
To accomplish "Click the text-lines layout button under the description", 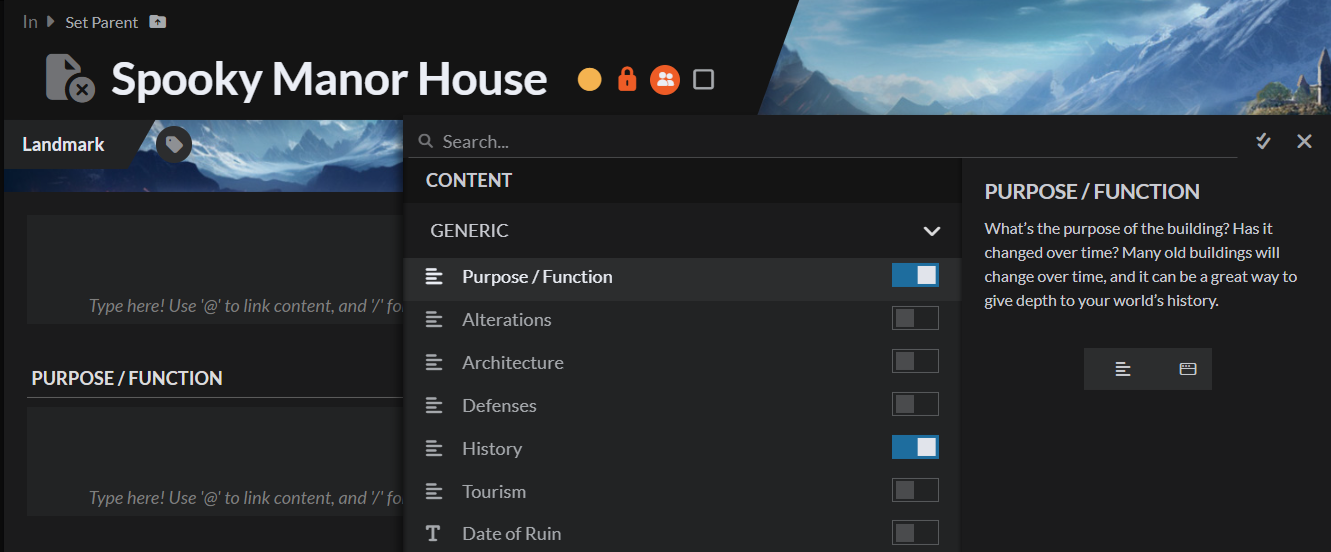I will tap(1123, 369).
